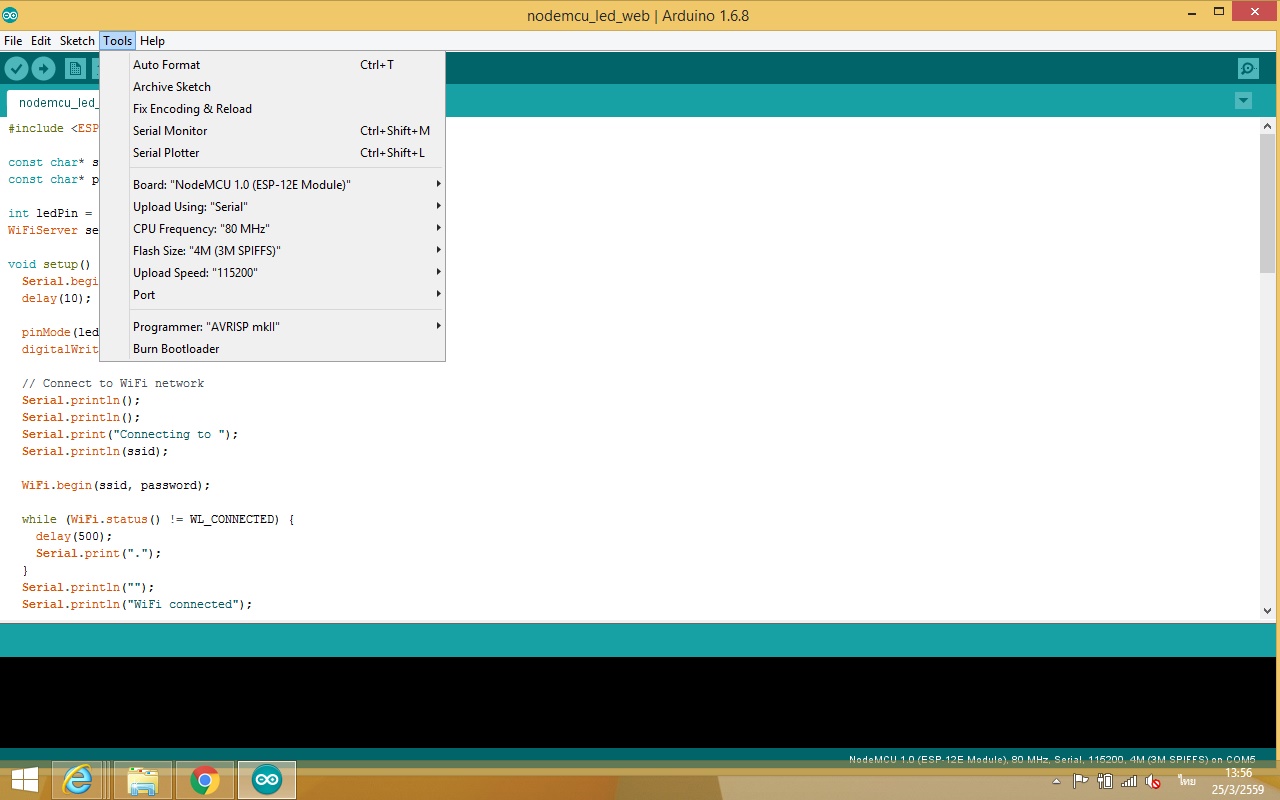The width and height of the screenshot is (1280, 800).
Task: Open the Help menu
Action: 152,41
